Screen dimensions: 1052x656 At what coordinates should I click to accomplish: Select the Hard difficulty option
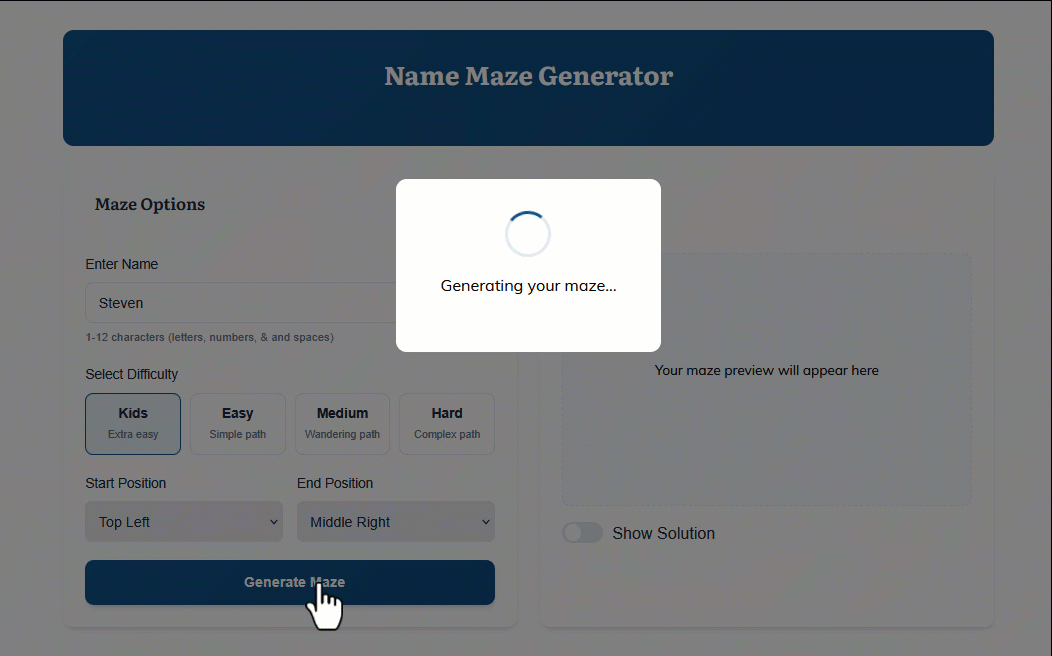(447, 423)
